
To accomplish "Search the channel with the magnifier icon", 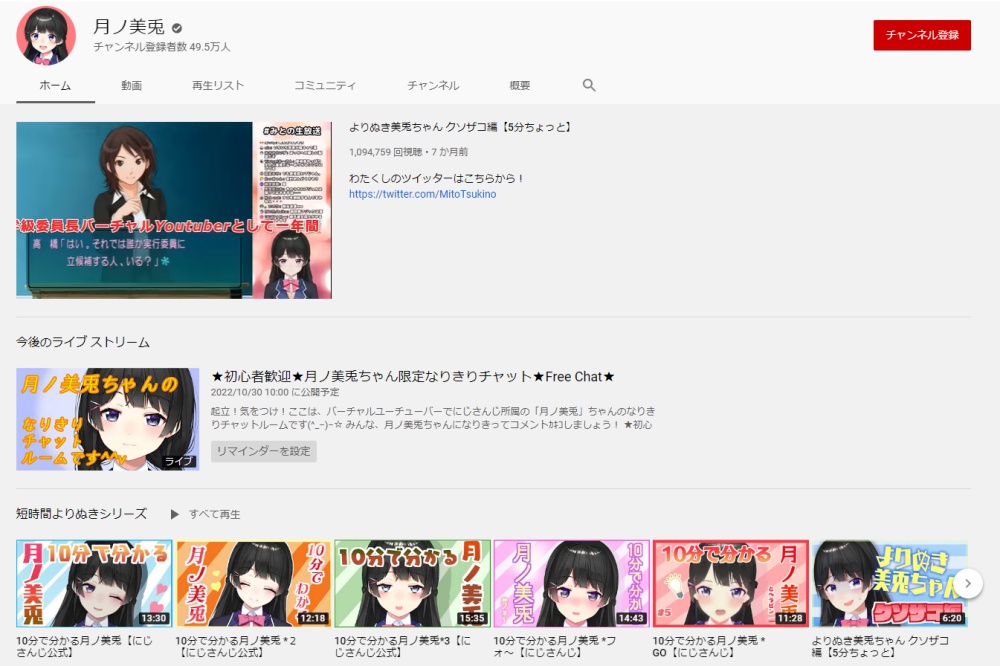I will coord(589,85).
